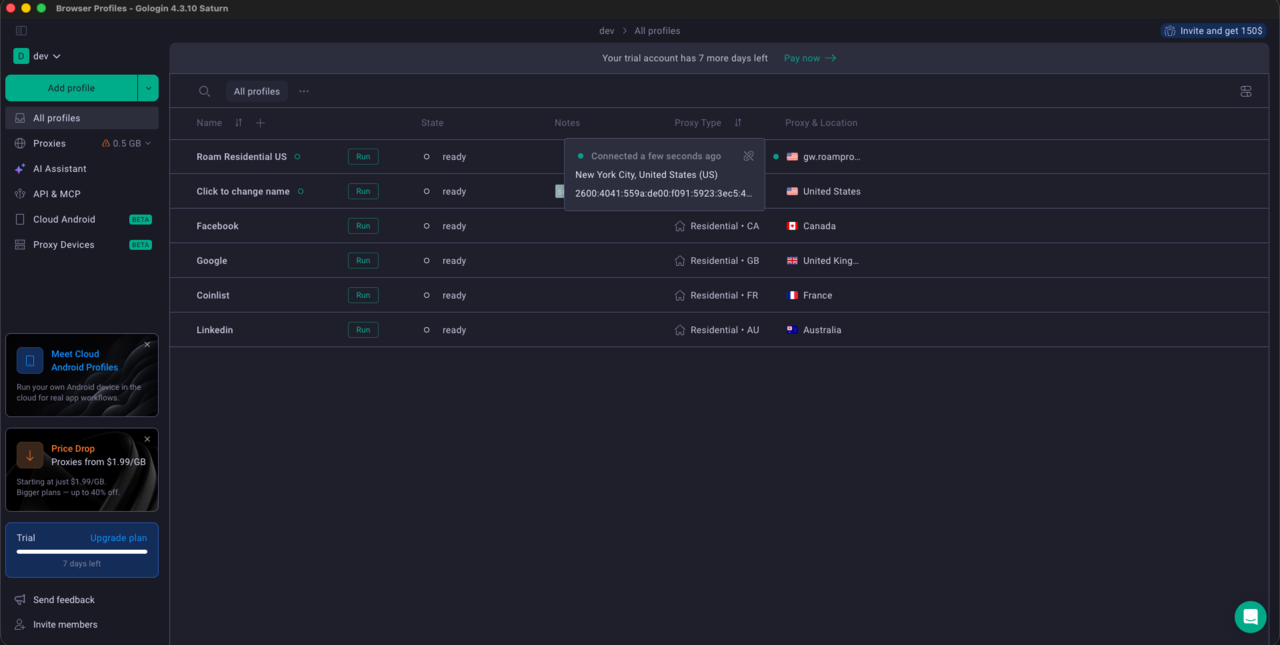
Task: Select the Google profile name
Action: 212,261
